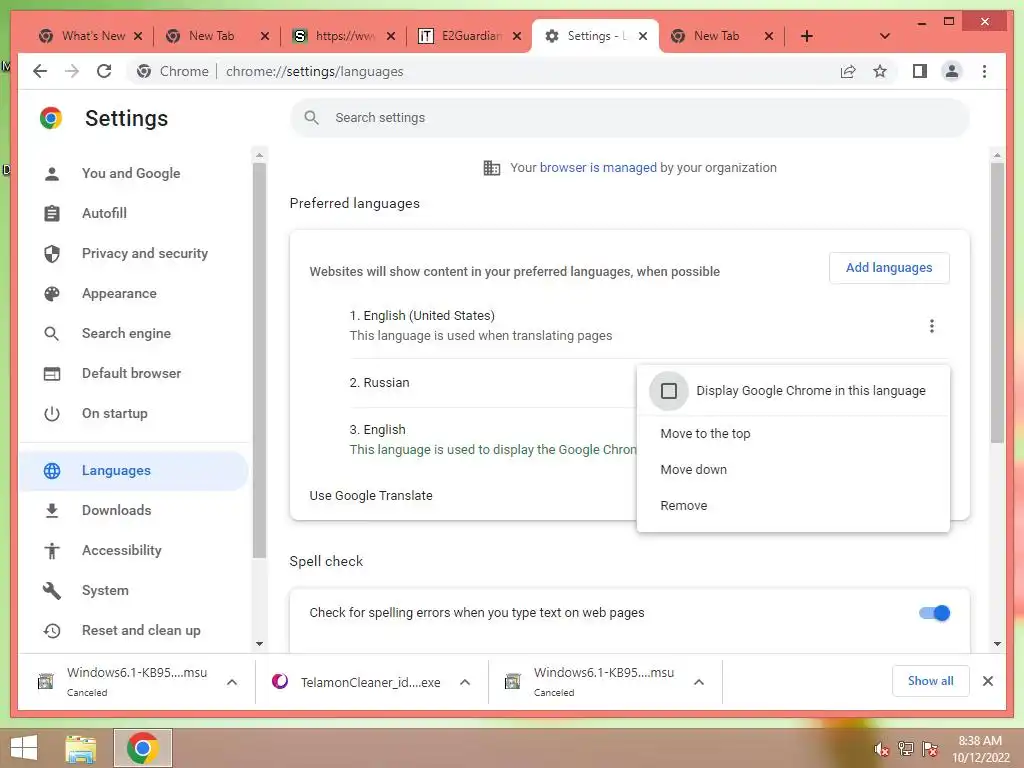Click the System wrench icon
This screenshot has height=768, width=1024.
point(52,590)
